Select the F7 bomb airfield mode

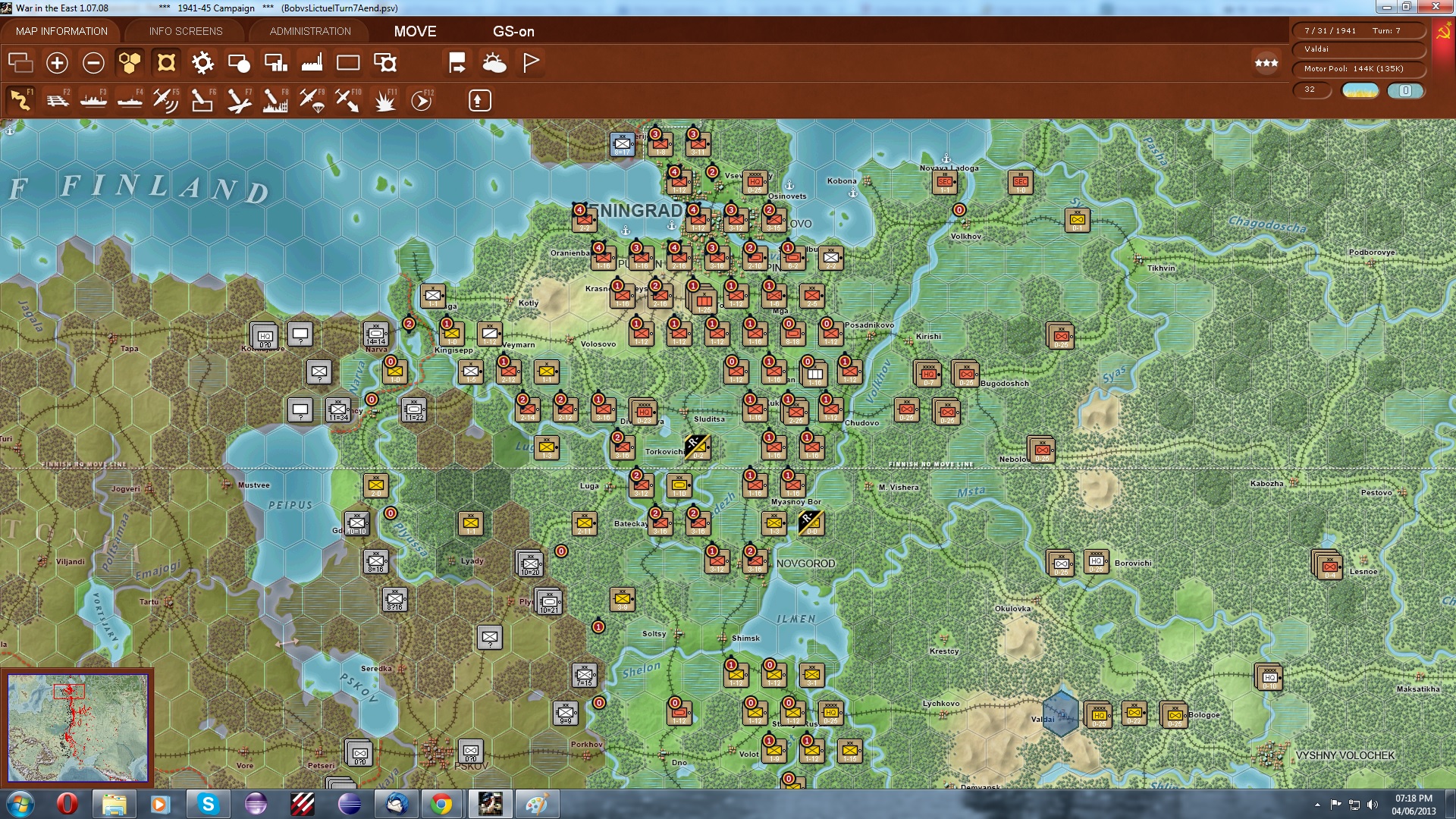pyautogui.click(x=239, y=100)
